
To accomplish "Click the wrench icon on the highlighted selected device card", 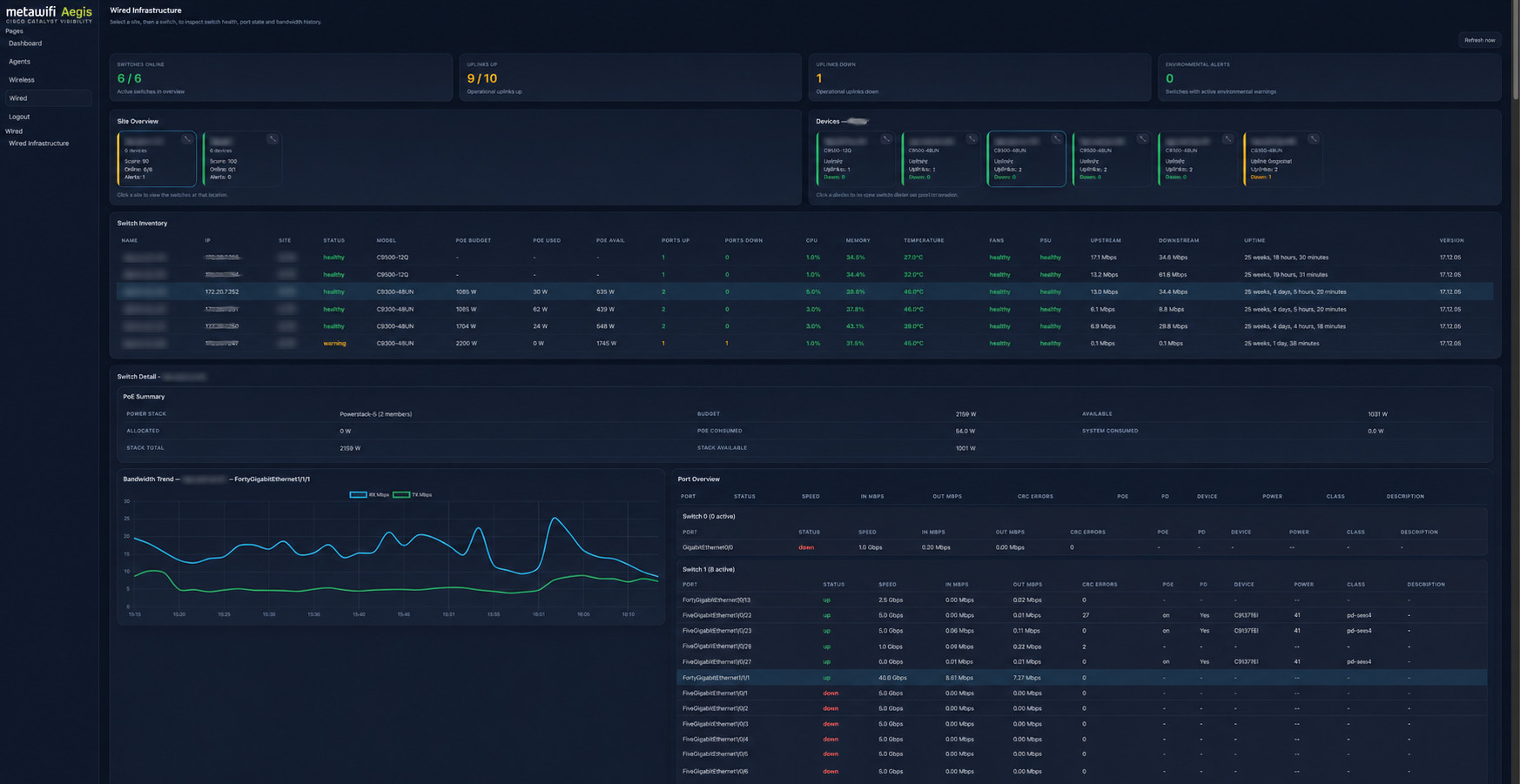I will 1056,139.
